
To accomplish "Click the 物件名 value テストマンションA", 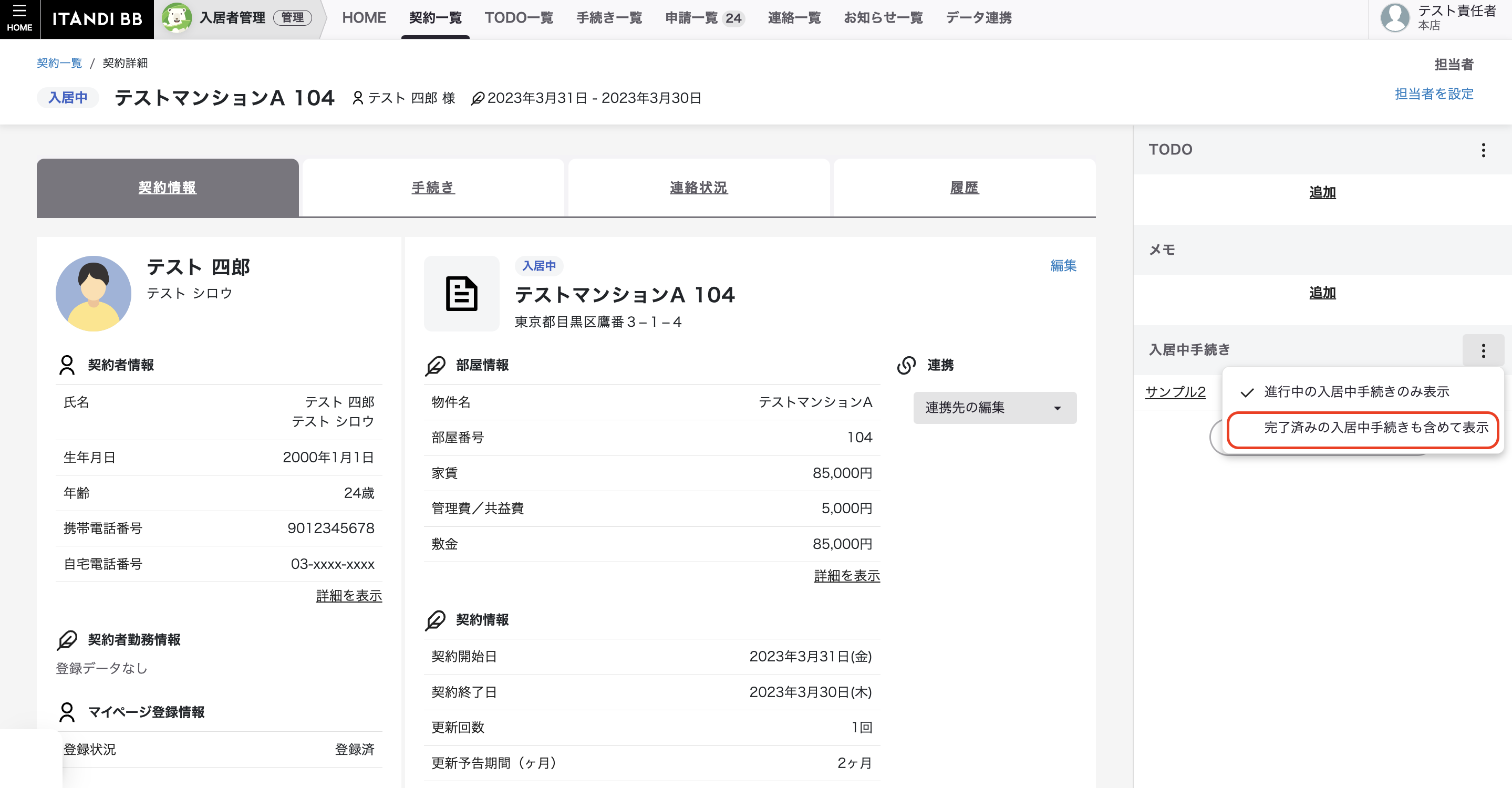I will pos(815,402).
